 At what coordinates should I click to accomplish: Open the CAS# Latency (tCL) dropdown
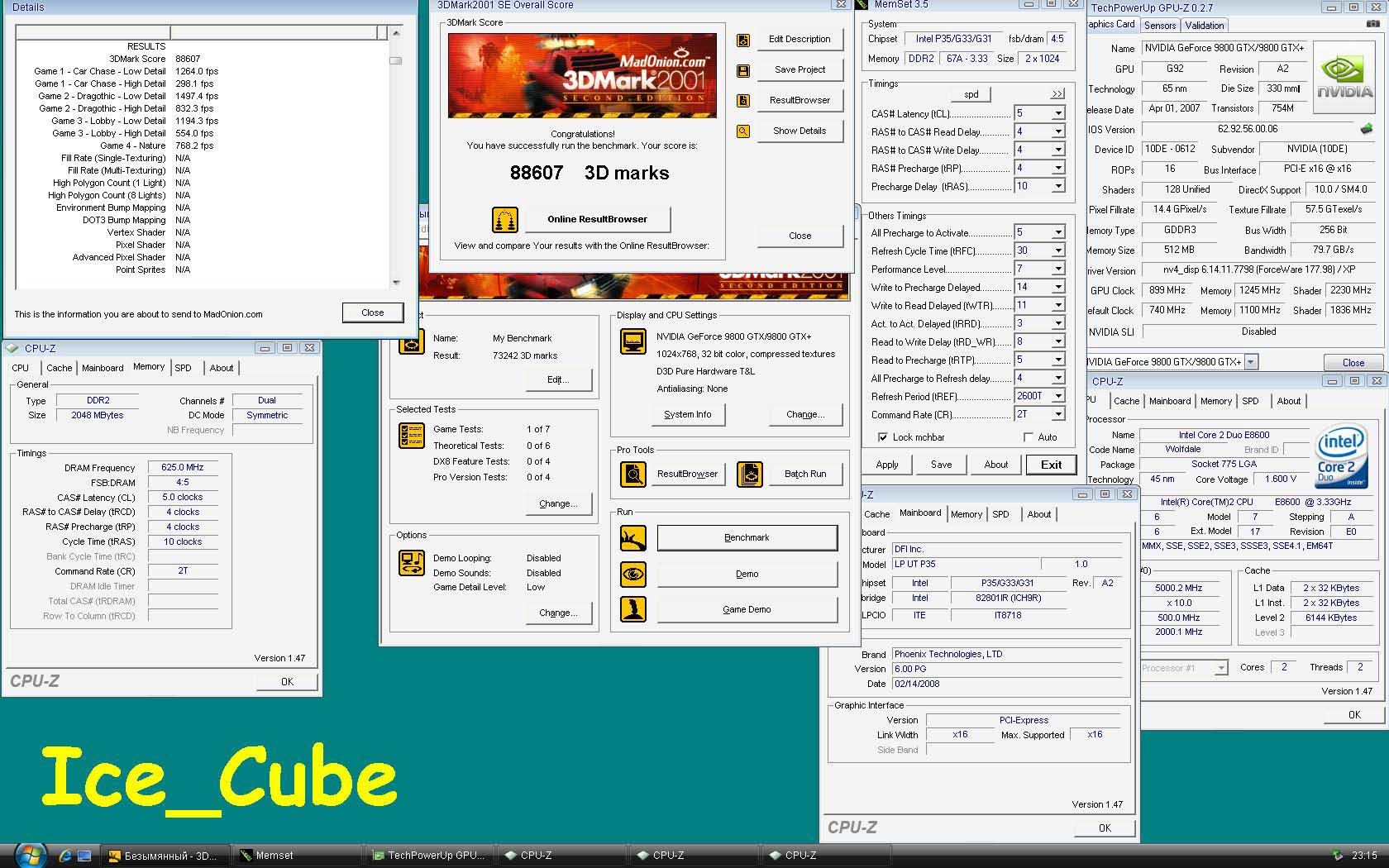(x=1058, y=113)
